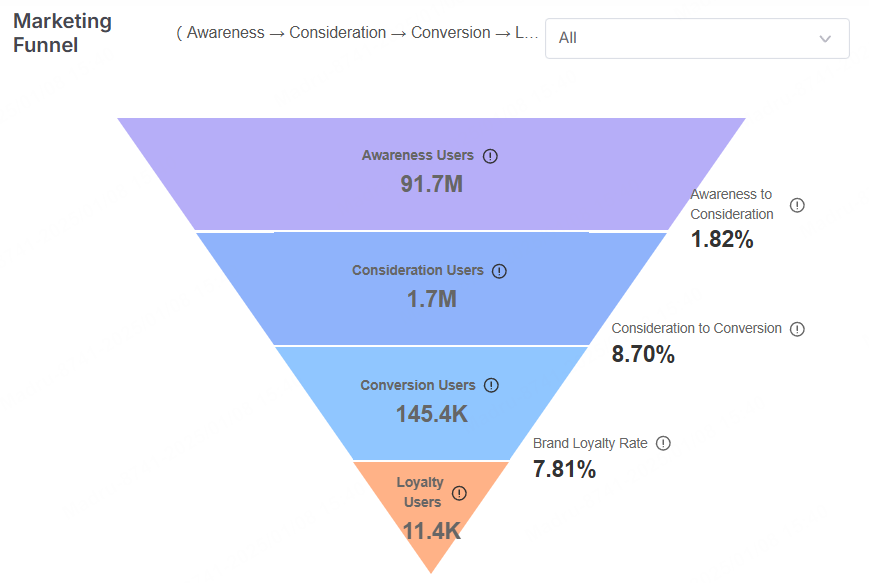This screenshot has height=583, width=869.
Task: Click the Awareness Users info icon
Action: (x=490, y=156)
